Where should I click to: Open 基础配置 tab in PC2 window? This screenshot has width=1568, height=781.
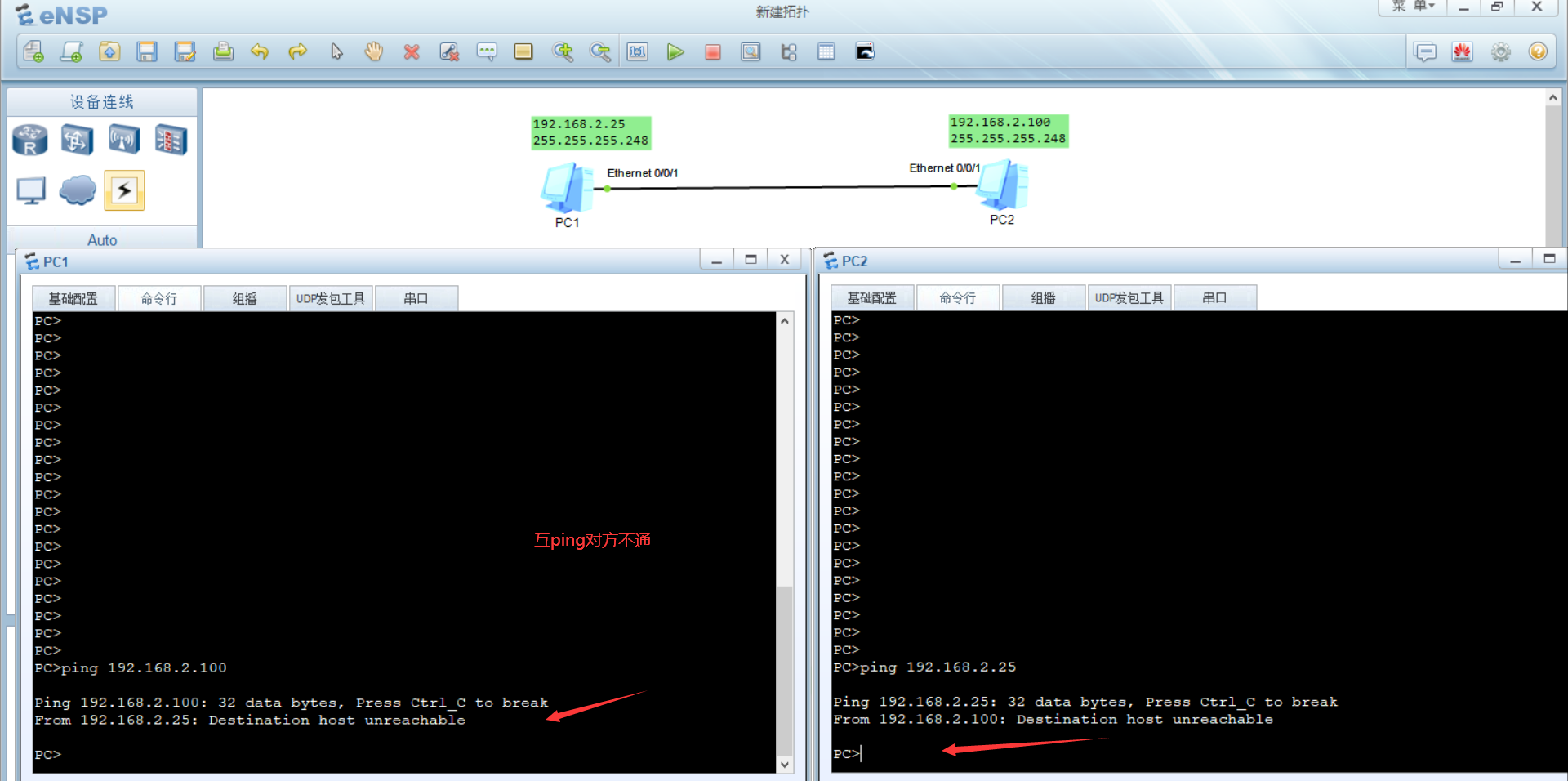[872, 298]
